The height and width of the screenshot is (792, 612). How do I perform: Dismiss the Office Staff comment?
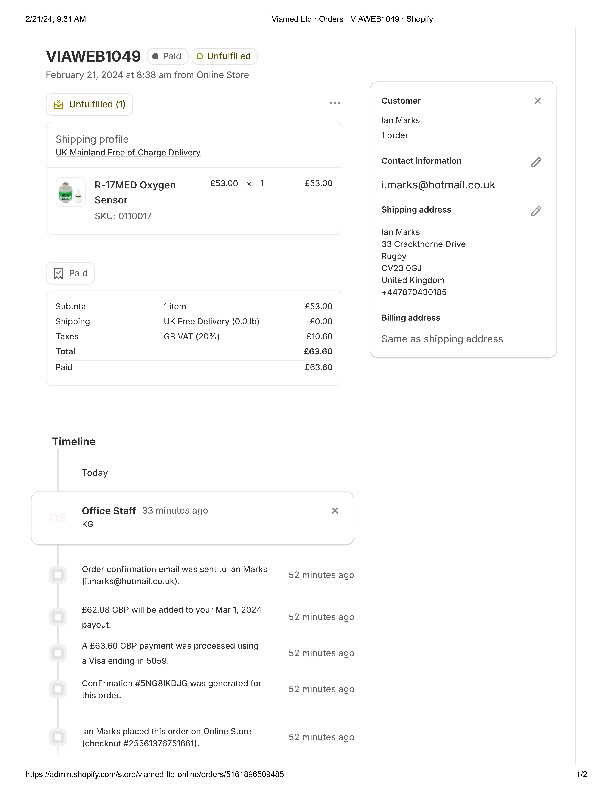coord(335,511)
